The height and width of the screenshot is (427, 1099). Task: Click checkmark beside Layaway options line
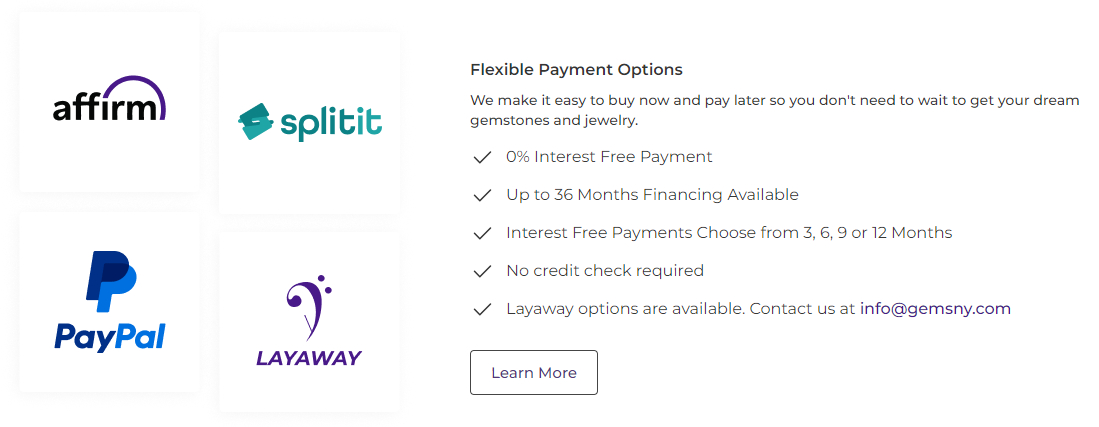pyautogui.click(x=482, y=309)
